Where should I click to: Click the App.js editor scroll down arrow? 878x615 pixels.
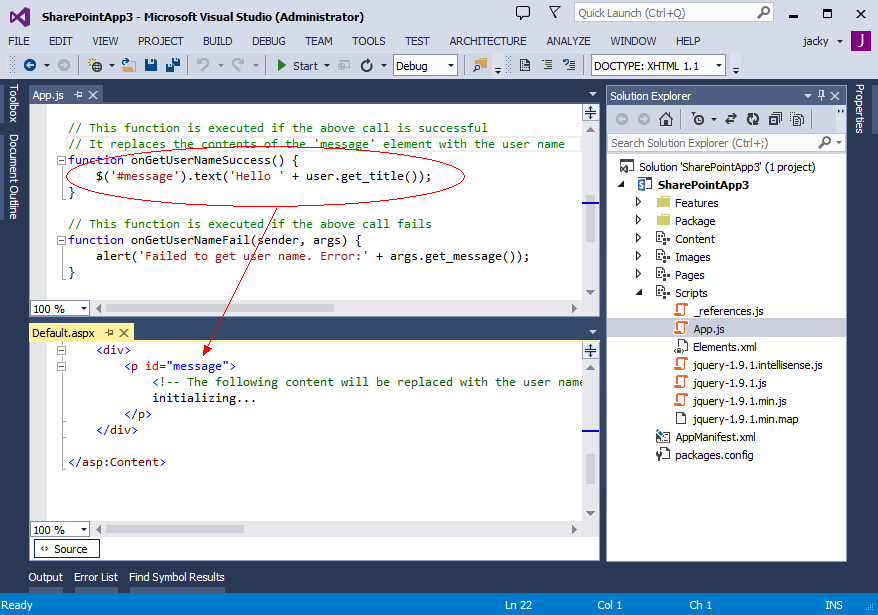click(590, 292)
